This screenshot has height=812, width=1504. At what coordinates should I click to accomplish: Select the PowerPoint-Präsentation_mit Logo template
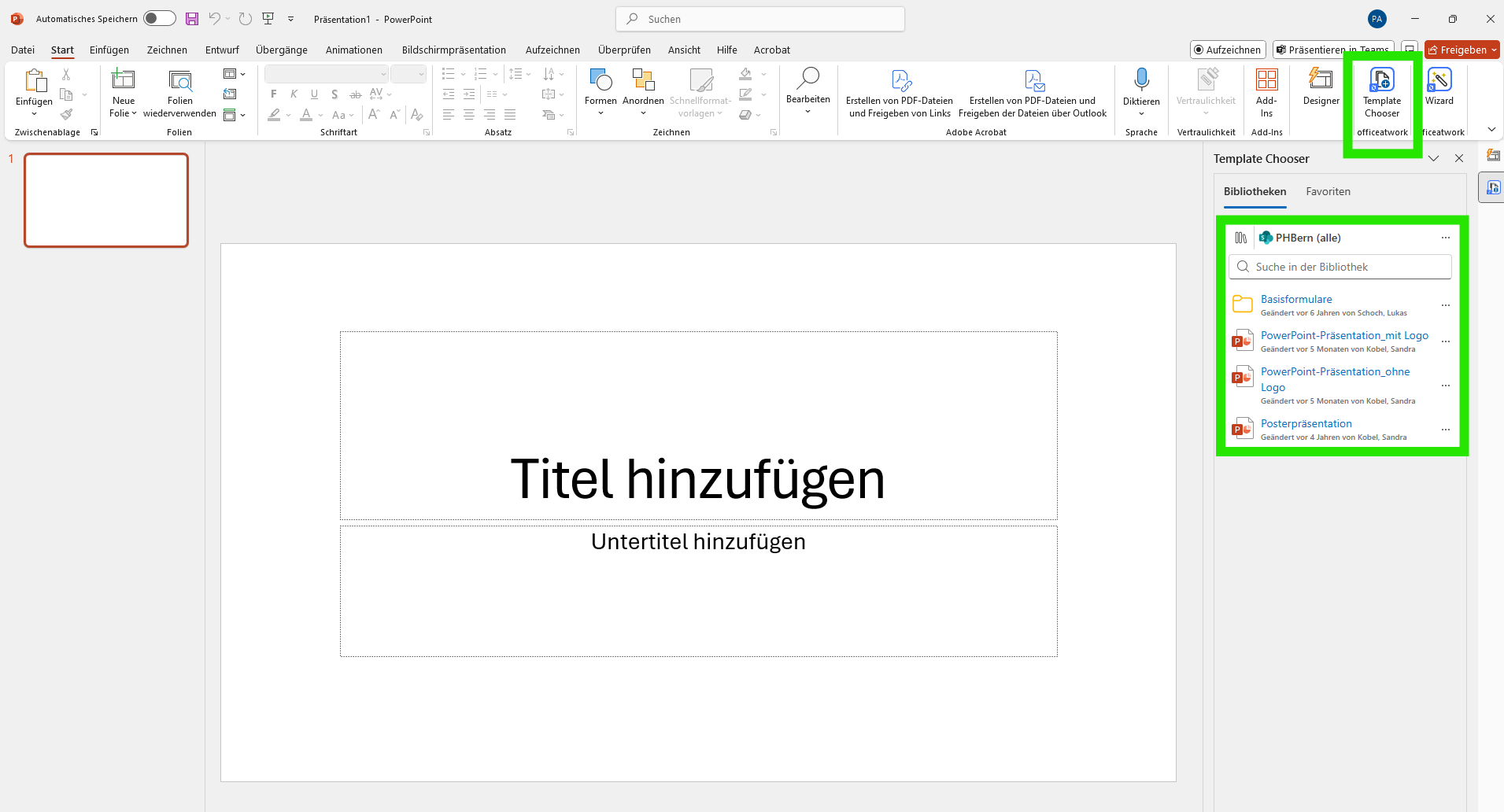click(x=1343, y=335)
